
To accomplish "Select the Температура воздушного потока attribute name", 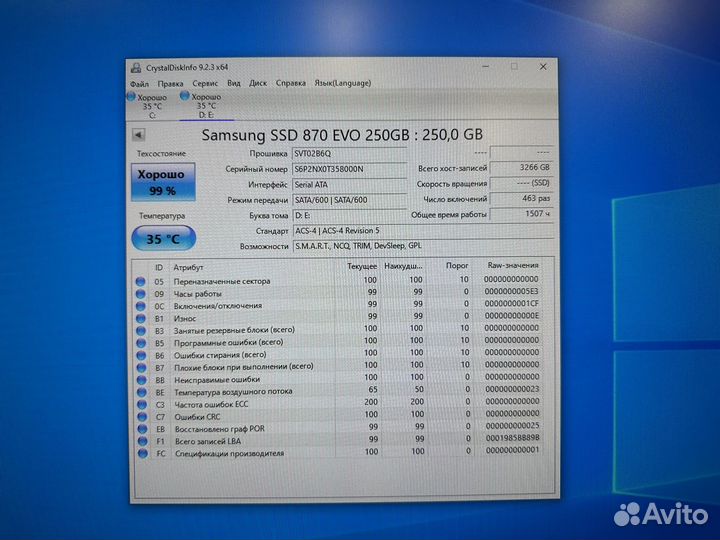I will tap(233, 392).
